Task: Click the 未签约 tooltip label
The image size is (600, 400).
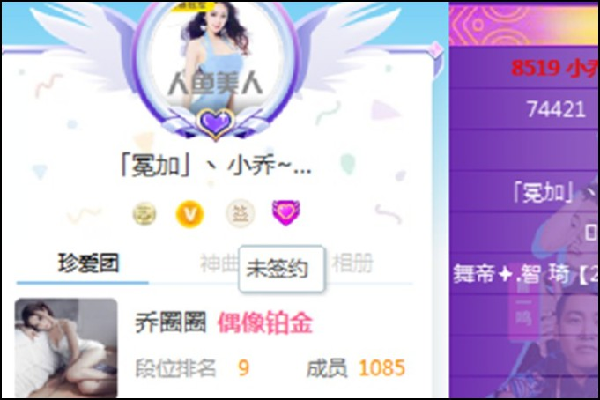Action: coord(277,268)
